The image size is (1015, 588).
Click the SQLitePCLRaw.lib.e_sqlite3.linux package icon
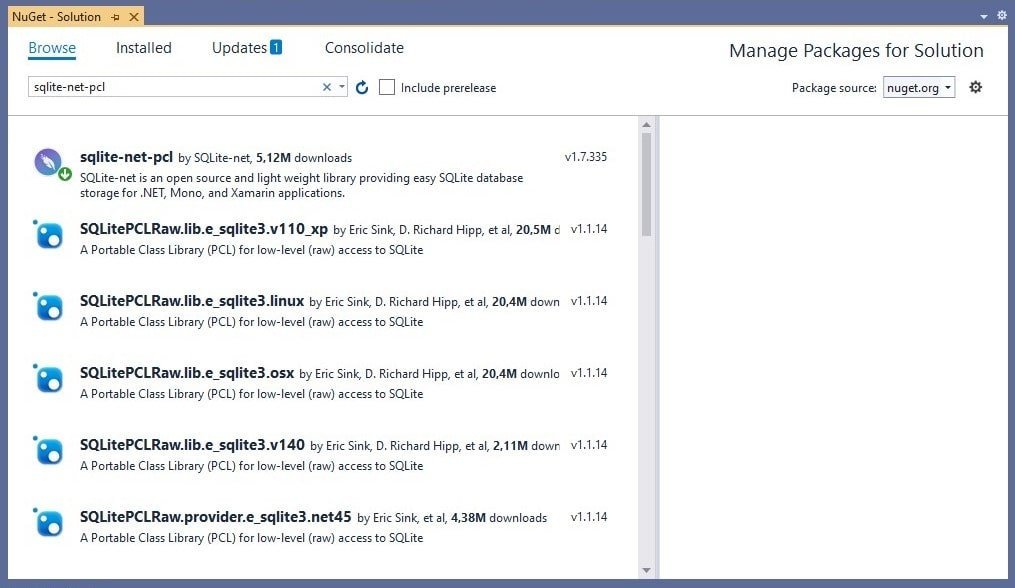click(x=49, y=306)
